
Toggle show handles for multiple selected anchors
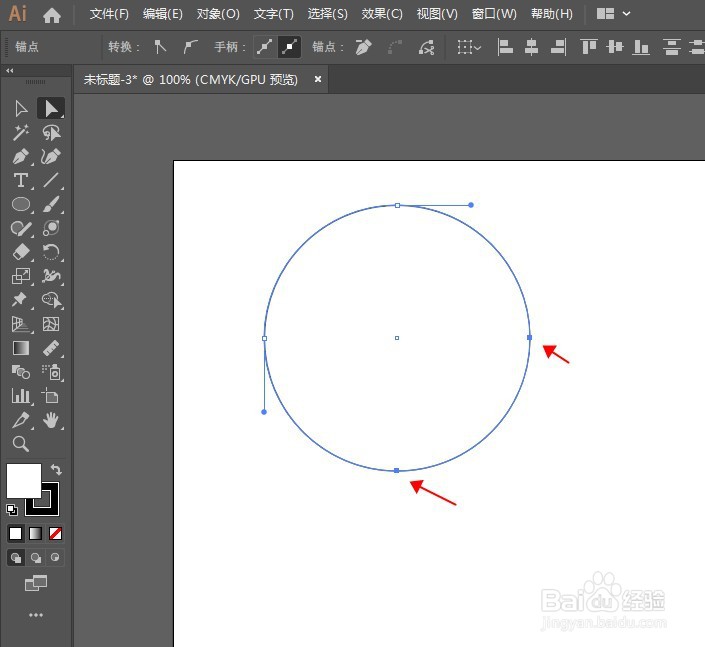[265, 47]
